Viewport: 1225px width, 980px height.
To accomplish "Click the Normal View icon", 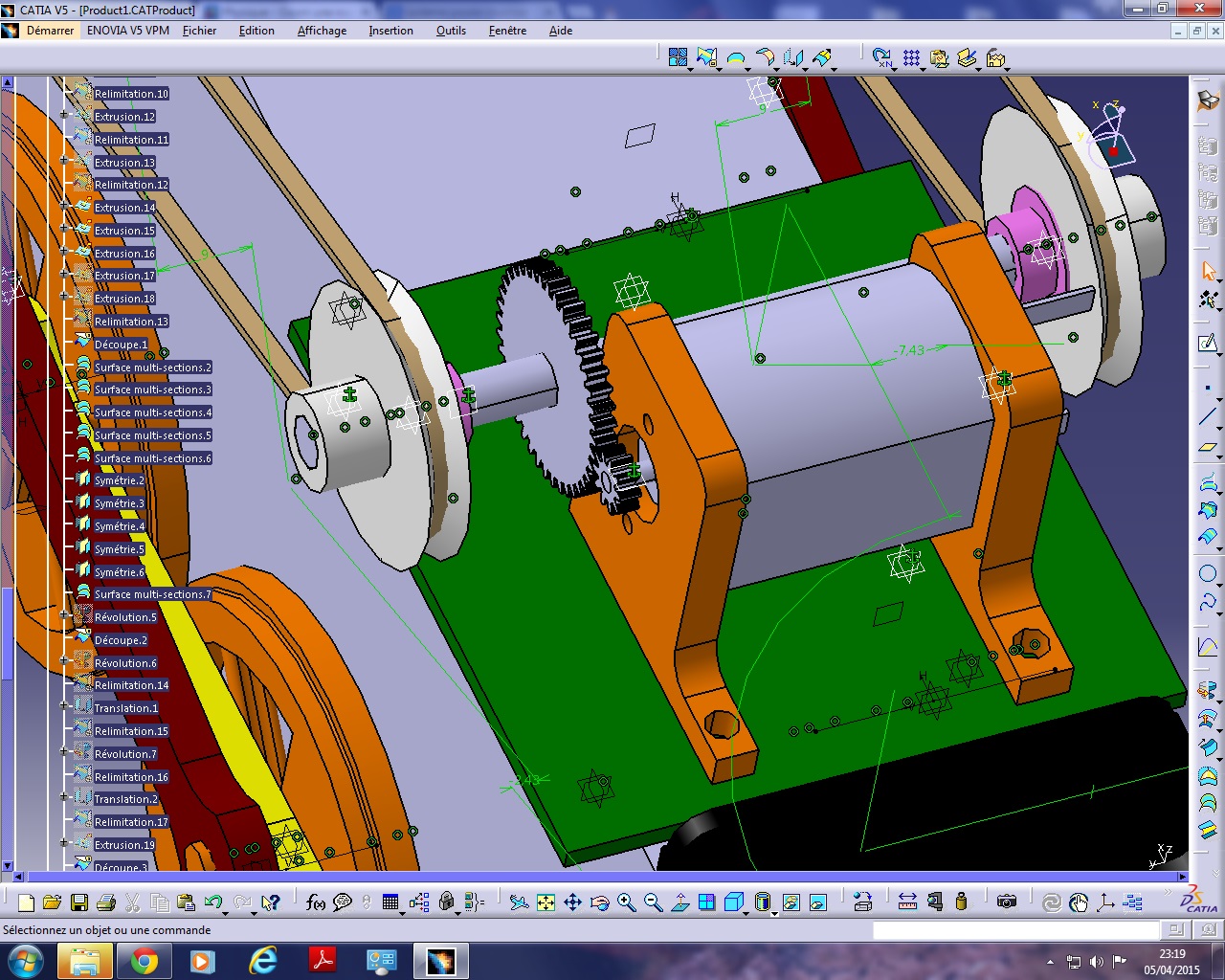I will (679, 902).
